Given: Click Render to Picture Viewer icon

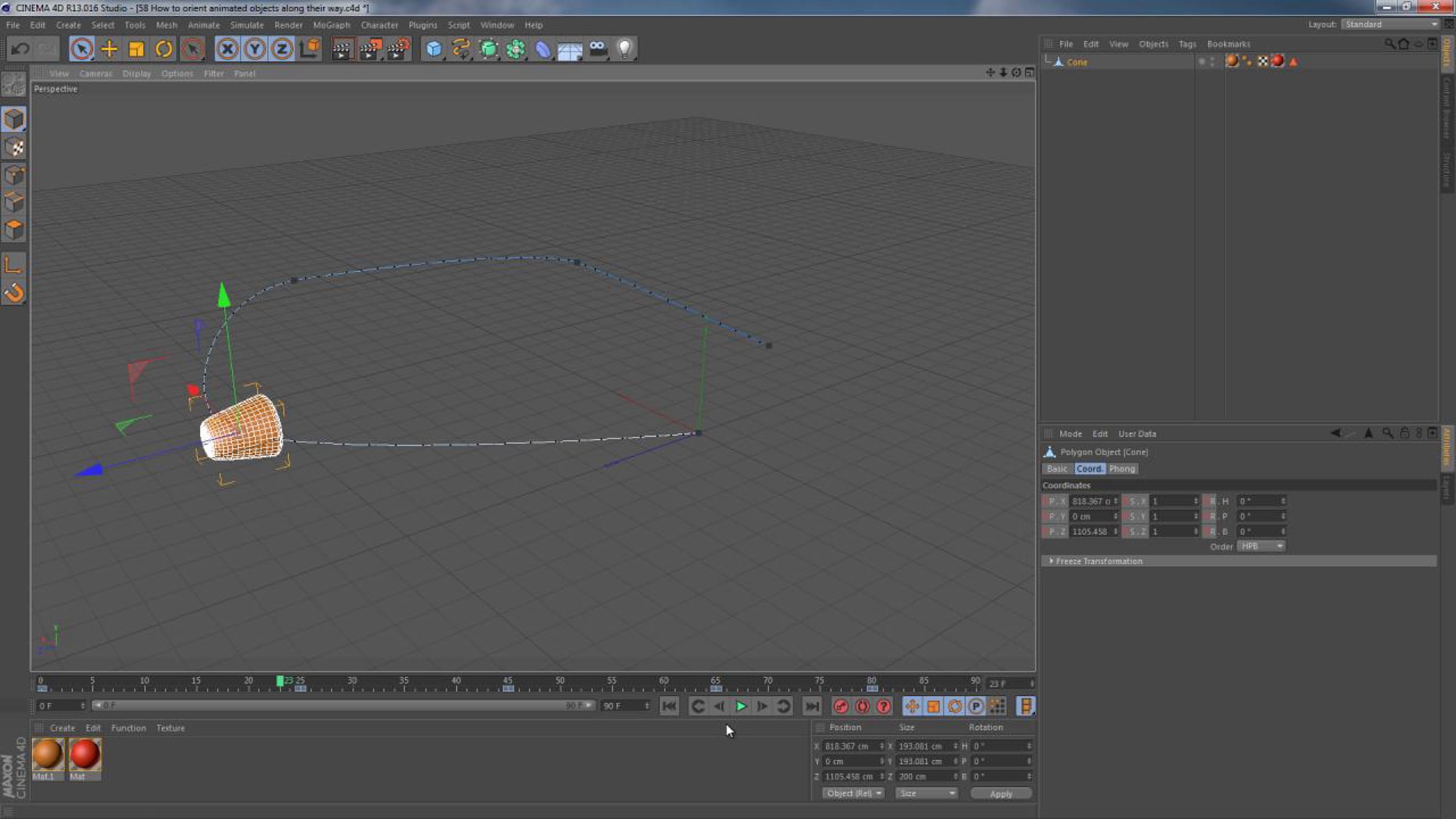Looking at the screenshot, I should click(370, 49).
